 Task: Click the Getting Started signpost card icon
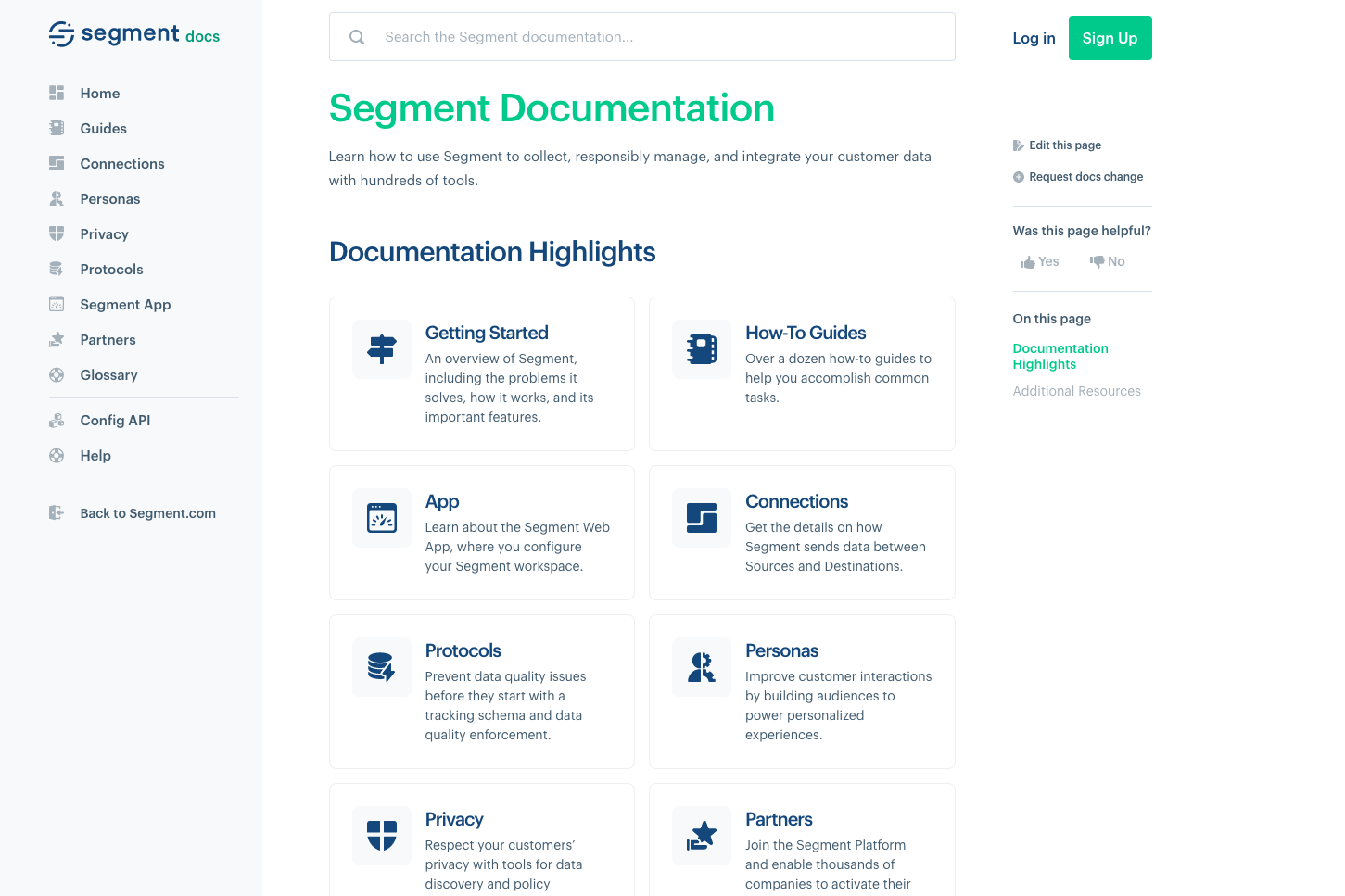click(382, 349)
